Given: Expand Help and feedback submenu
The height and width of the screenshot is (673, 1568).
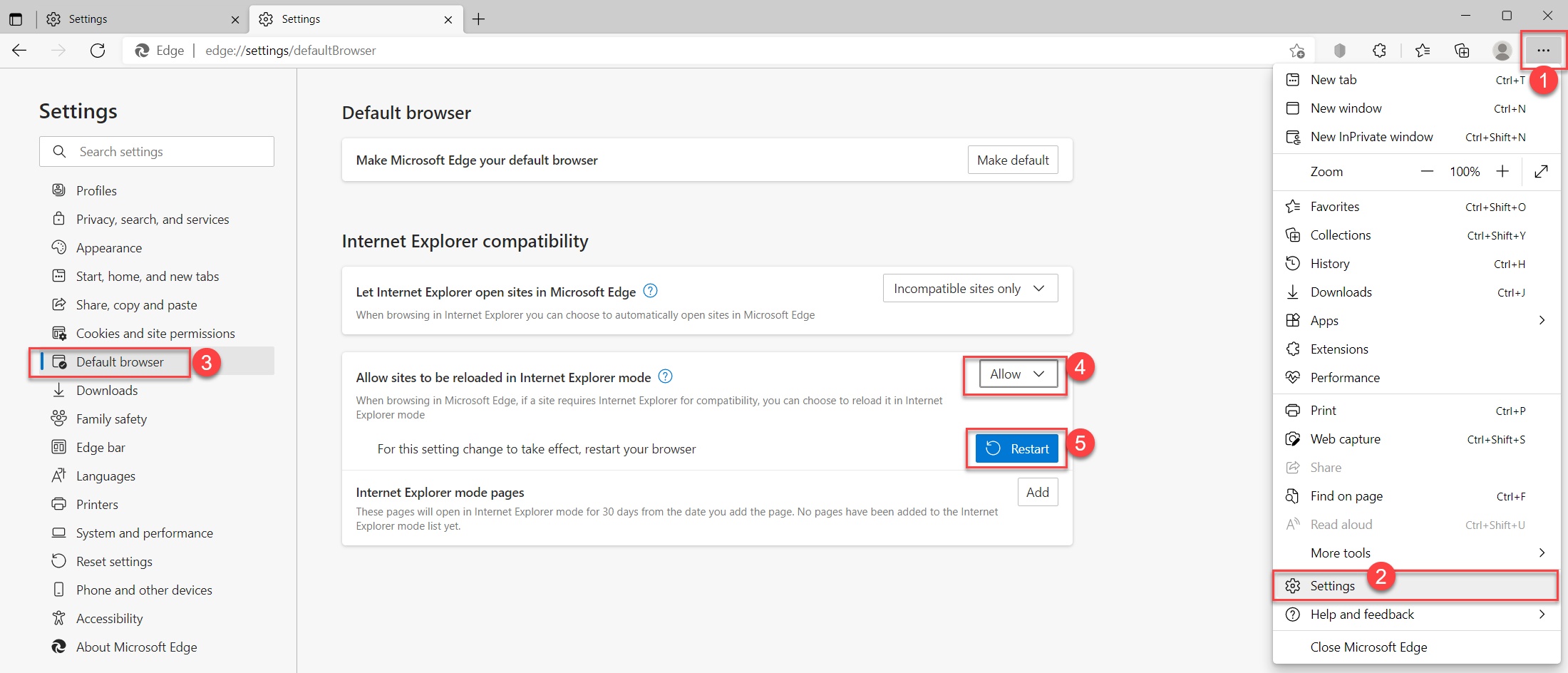Looking at the screenshot, I should point(1417,615).
